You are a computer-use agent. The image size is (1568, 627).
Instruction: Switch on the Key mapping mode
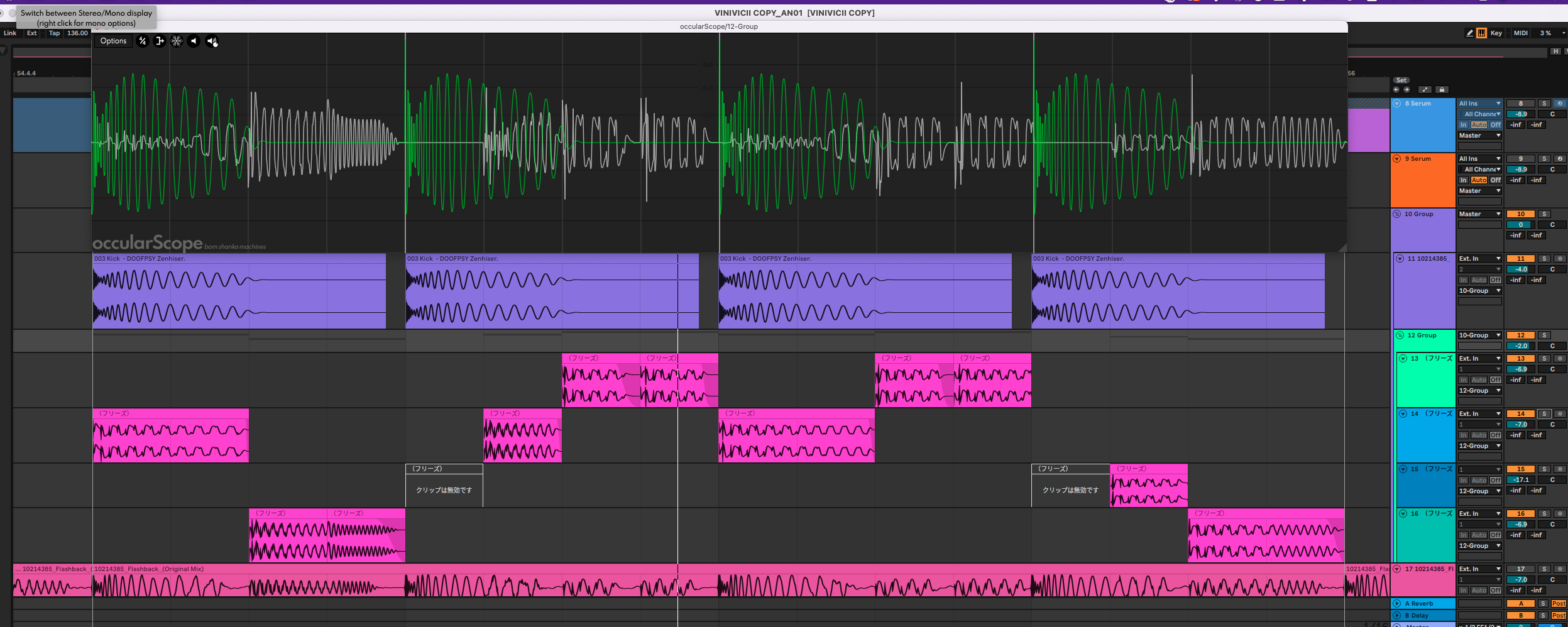pyautogui.click(x=1496, y=33)
